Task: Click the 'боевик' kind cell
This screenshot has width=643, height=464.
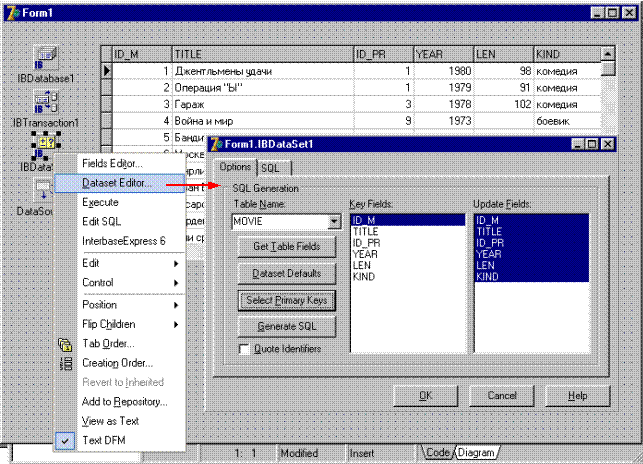Action: pos(568,121)
